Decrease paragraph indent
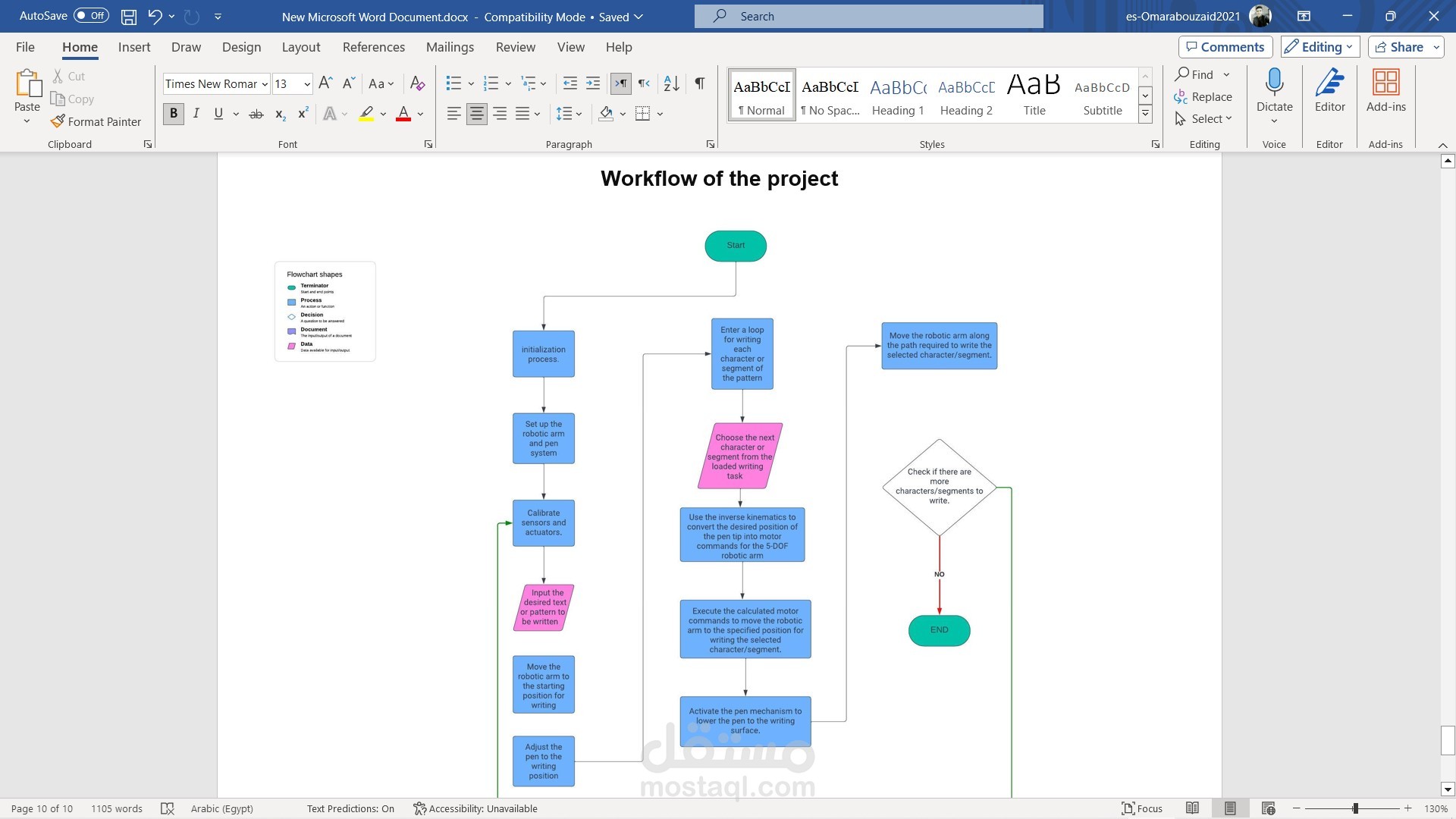This screenshot has width=1456, height=819. pyautogui.click(x=570, y=83)
